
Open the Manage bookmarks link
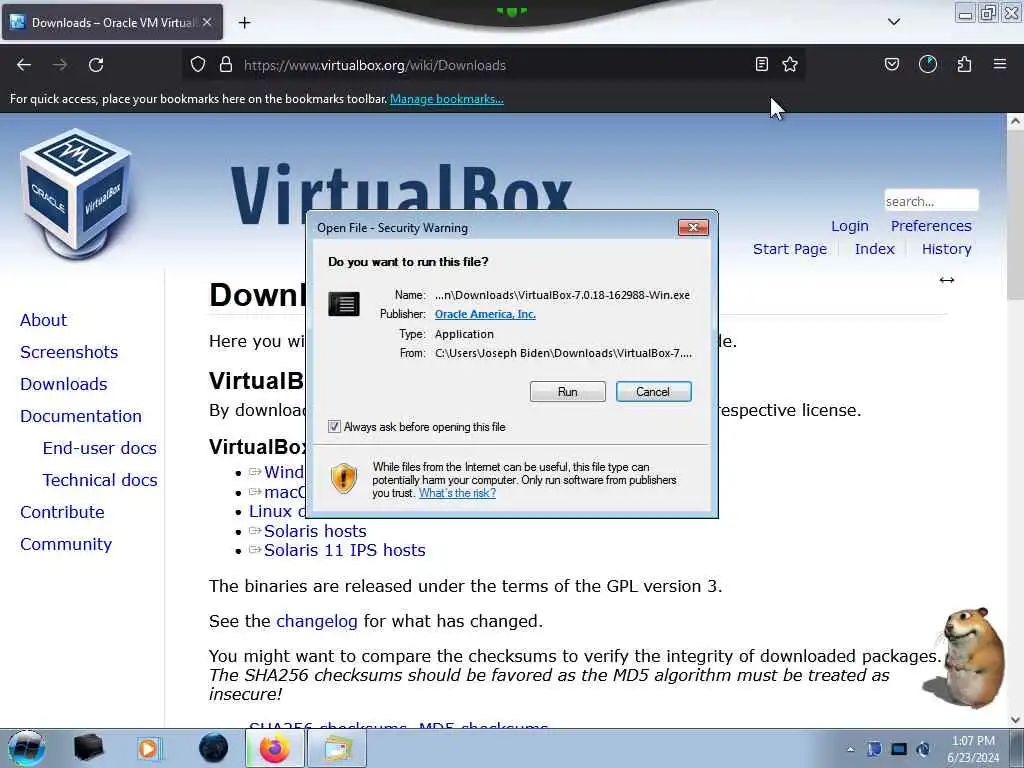pyautogui.click(x=447, y=99)
